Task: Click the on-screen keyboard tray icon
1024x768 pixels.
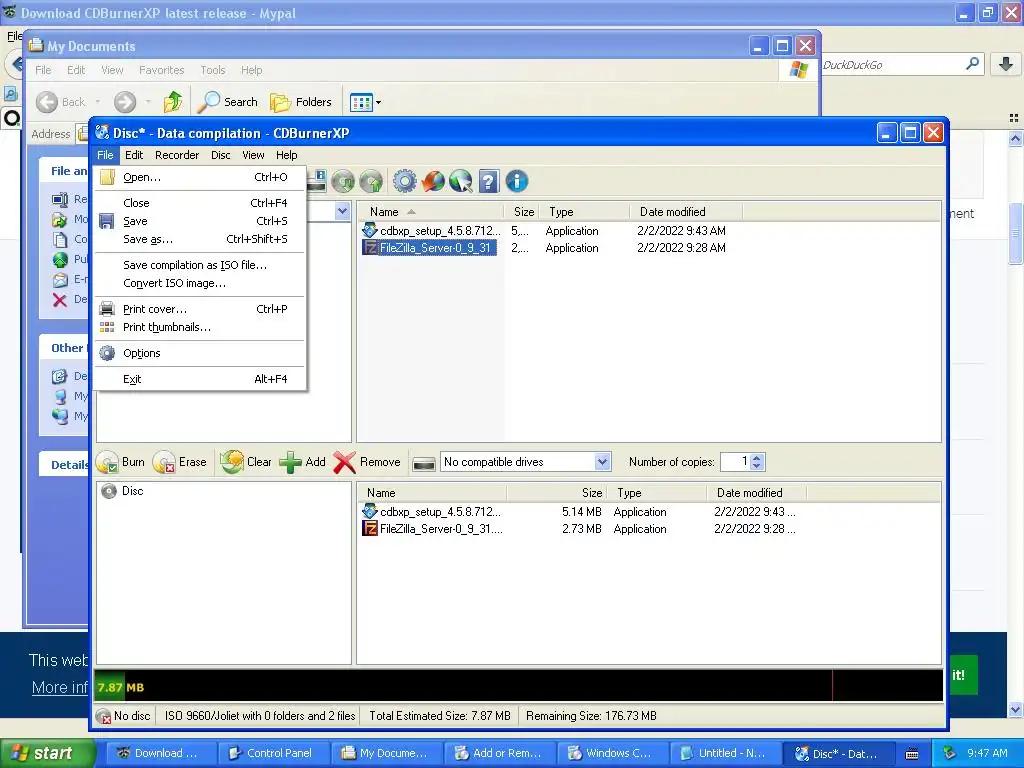Action: (x=912, y=754)
